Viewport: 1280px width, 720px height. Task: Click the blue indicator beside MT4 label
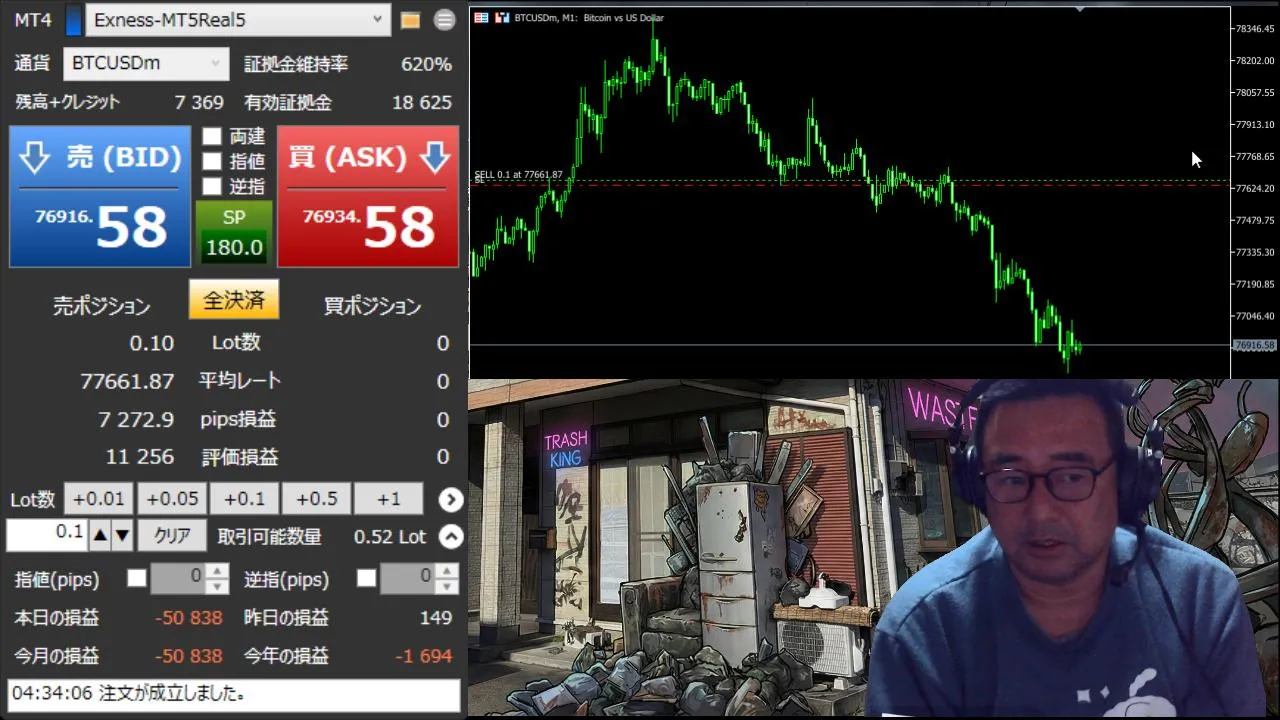[x=73, y=20]
